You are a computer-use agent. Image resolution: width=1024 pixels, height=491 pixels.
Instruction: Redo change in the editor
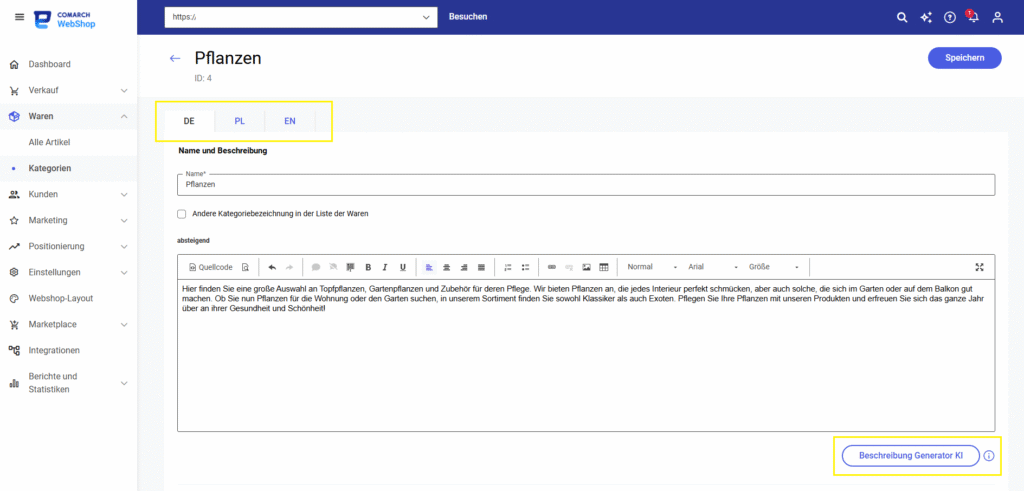290,267
